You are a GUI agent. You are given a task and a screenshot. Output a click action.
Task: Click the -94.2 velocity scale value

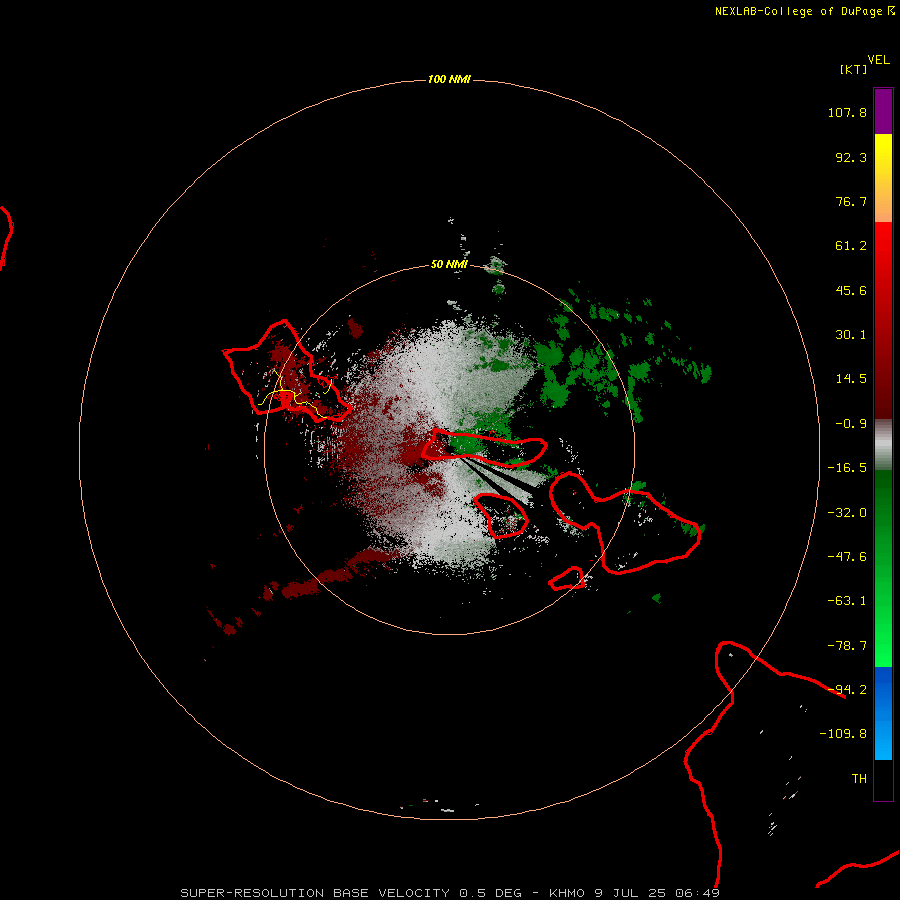click(847, 690)
